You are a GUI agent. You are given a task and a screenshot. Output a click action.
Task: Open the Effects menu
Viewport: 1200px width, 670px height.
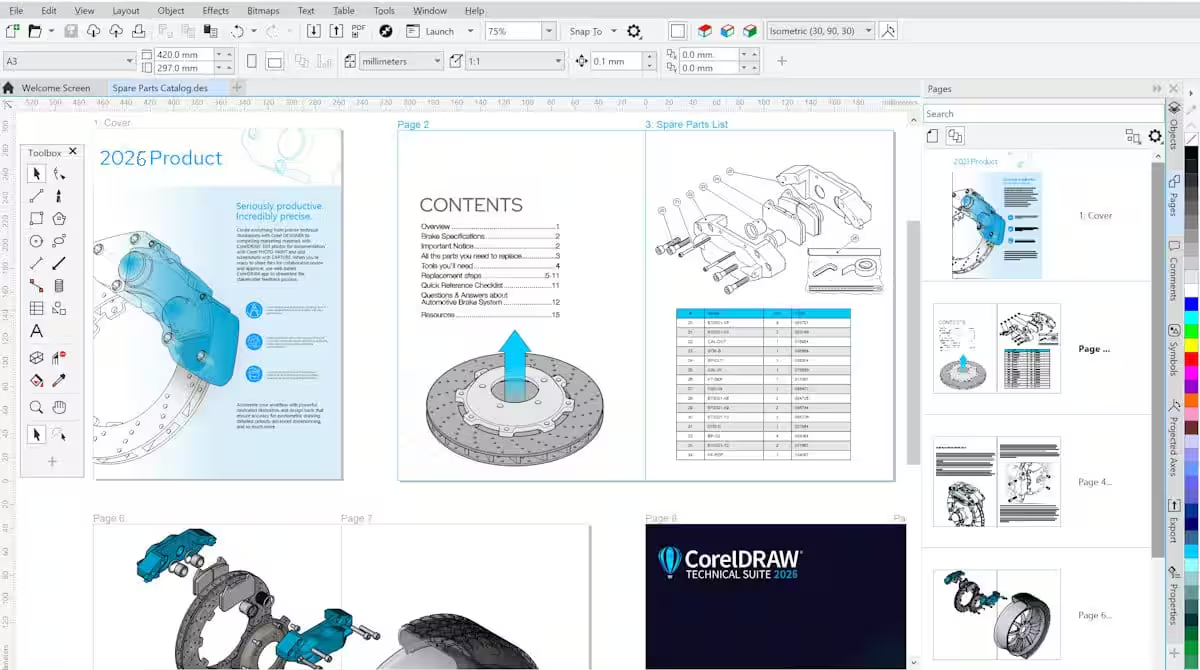215,10
